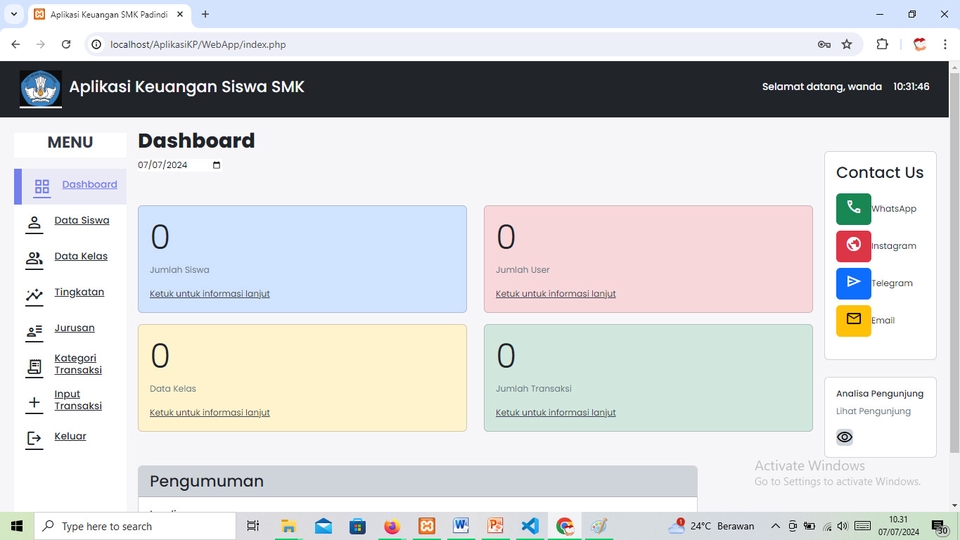Open the red Instagram globe icon
Image resolution: width=960 pixels, height=540 pixels.
click(853, 246)
